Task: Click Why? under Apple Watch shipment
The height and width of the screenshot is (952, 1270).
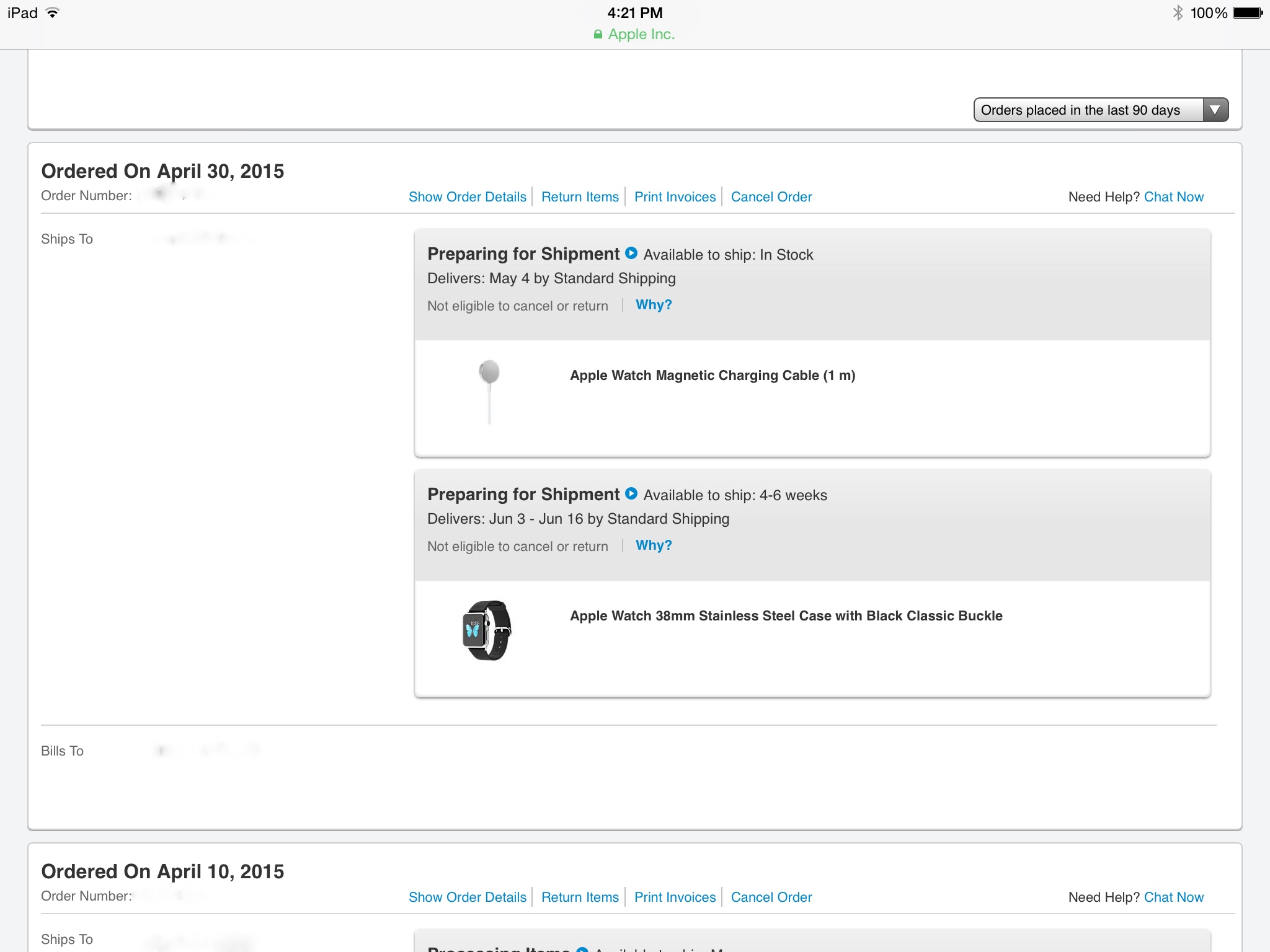Action: [x=654, y=545]
